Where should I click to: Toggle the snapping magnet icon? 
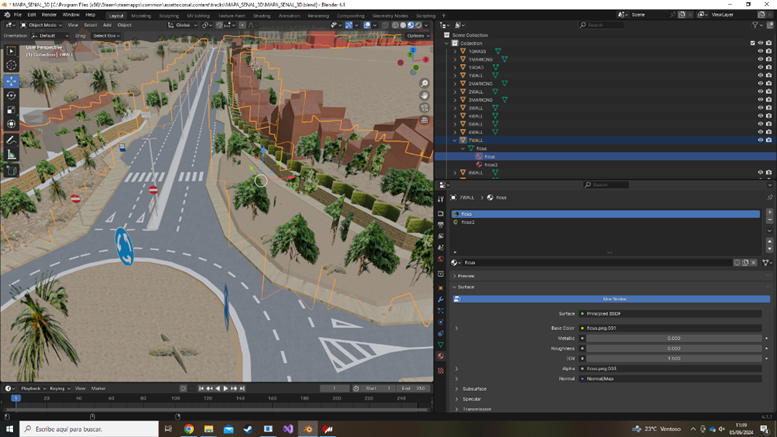tap(219, 25)
